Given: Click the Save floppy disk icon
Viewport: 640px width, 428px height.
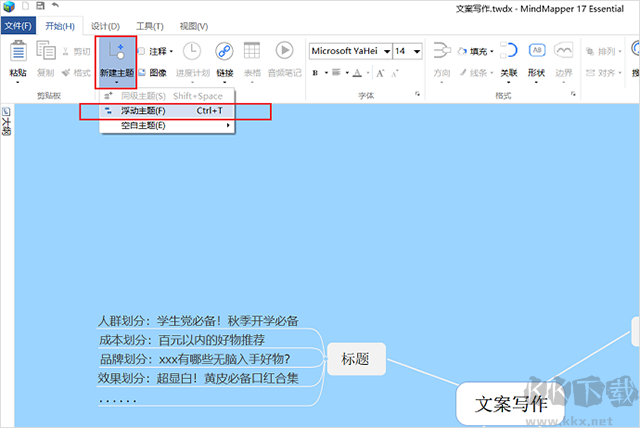Looking at the screenshot, I should coord(40,6).
